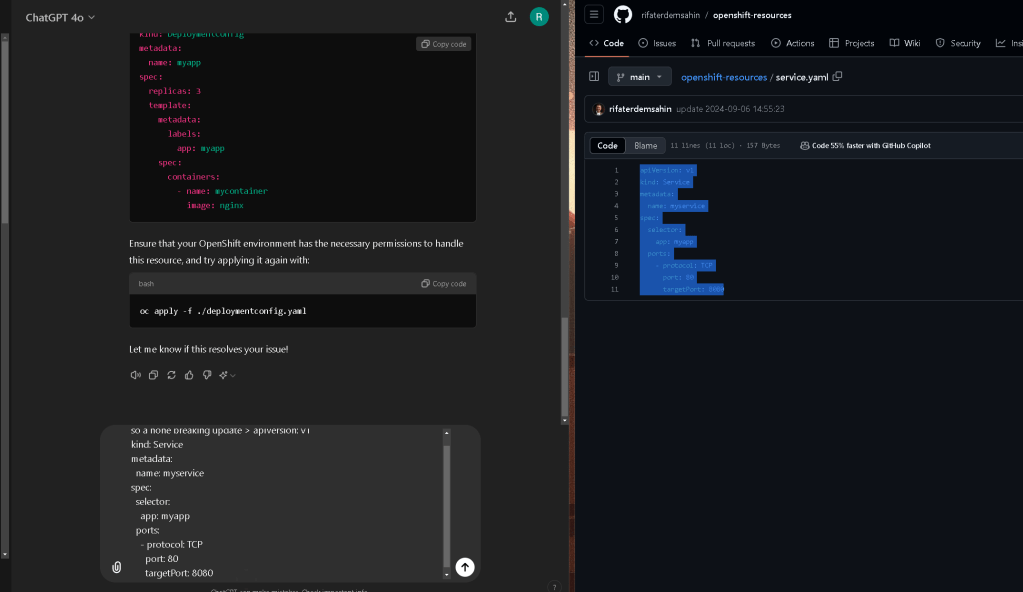Switch to the Projects tab

pos(851,43)
